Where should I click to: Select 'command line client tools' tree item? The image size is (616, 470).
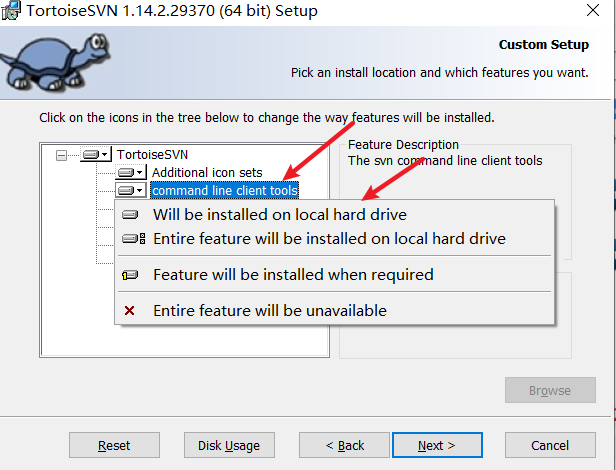(225, 191)
